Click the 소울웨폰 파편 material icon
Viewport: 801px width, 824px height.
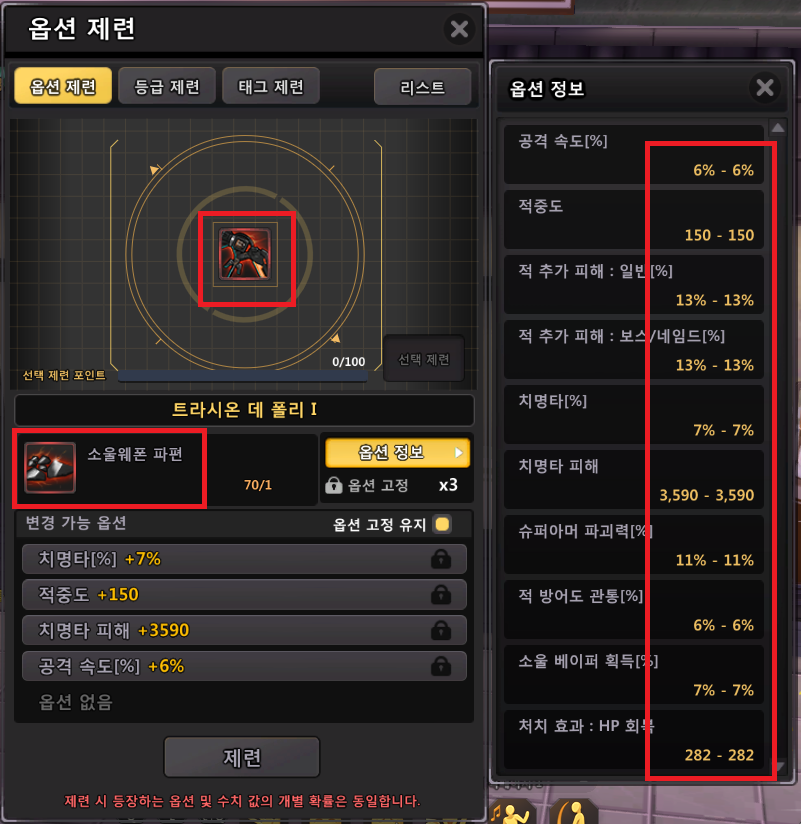(x=50, y=467)
